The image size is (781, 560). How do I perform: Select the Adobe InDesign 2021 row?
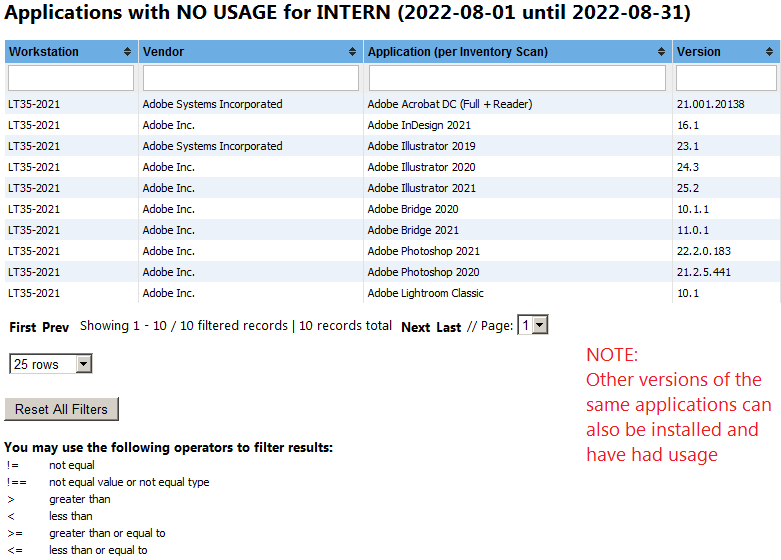(x=419, y=125)
